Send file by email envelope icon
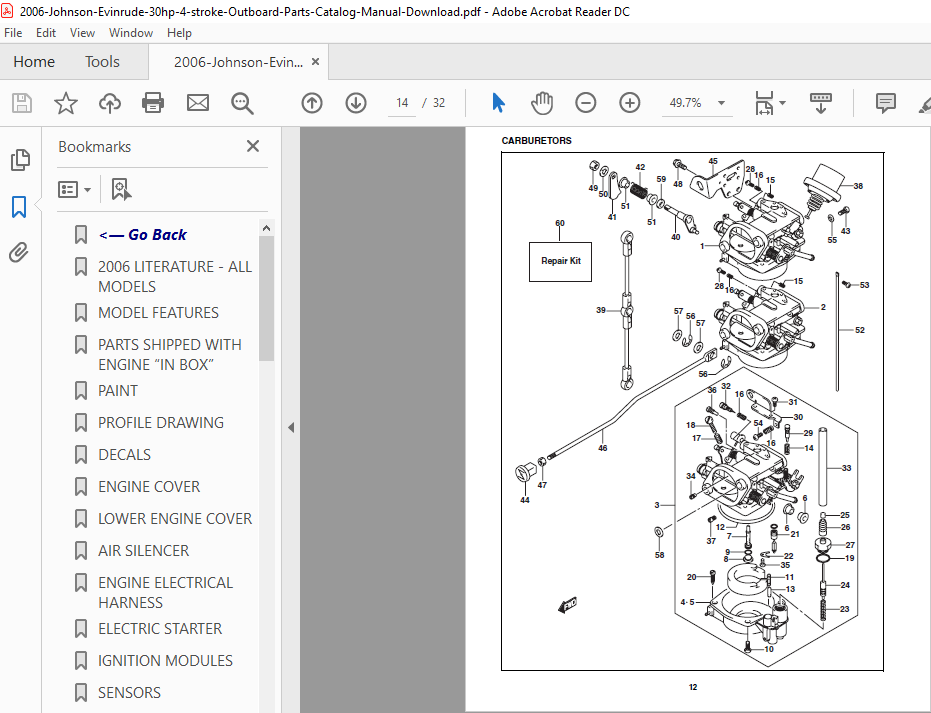This screenshot has width=931, height=713. click(198, 103)
